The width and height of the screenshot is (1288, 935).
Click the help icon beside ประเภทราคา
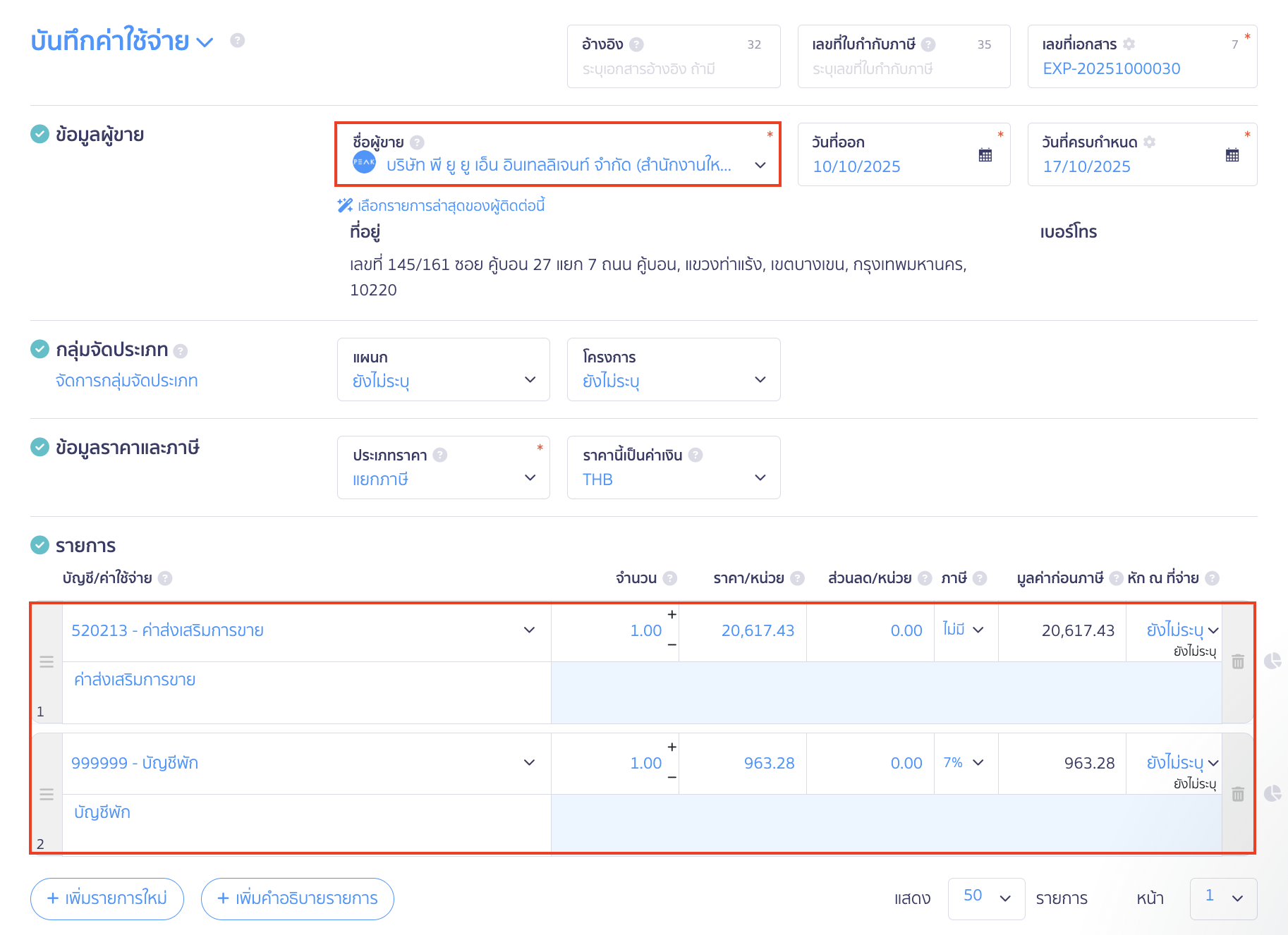click(x=440, y=456)
